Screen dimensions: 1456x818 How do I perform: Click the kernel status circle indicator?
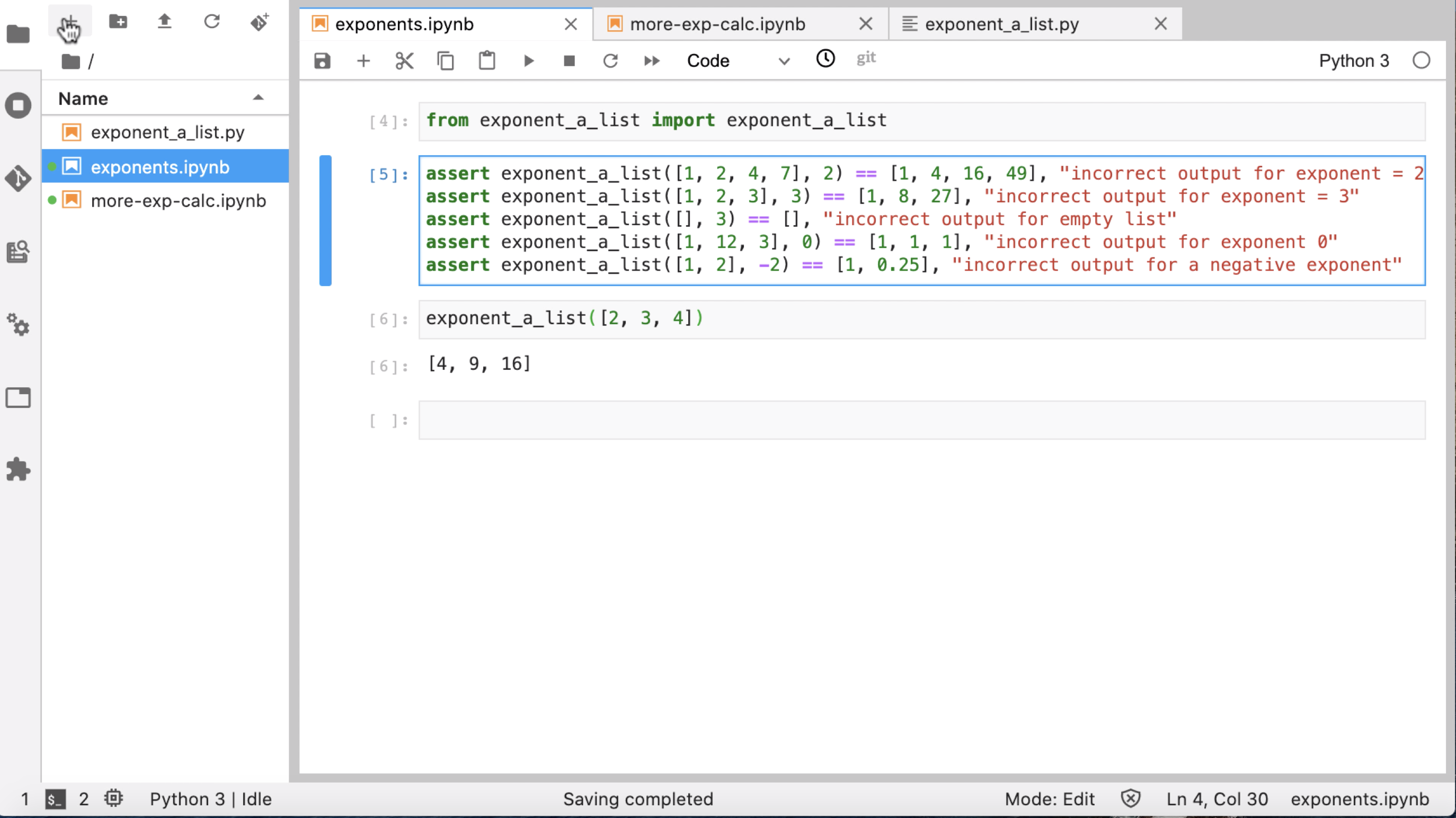coord(1421,60)
